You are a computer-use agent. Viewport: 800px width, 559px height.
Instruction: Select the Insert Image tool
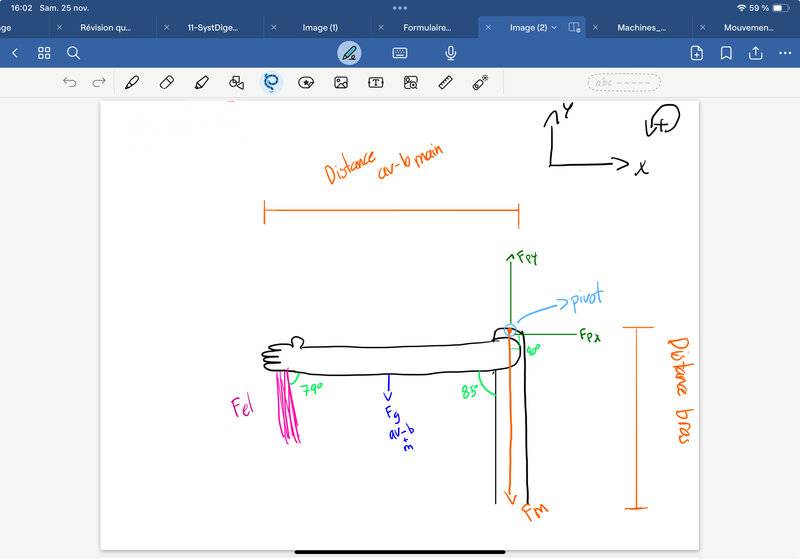tap(341, 83)
